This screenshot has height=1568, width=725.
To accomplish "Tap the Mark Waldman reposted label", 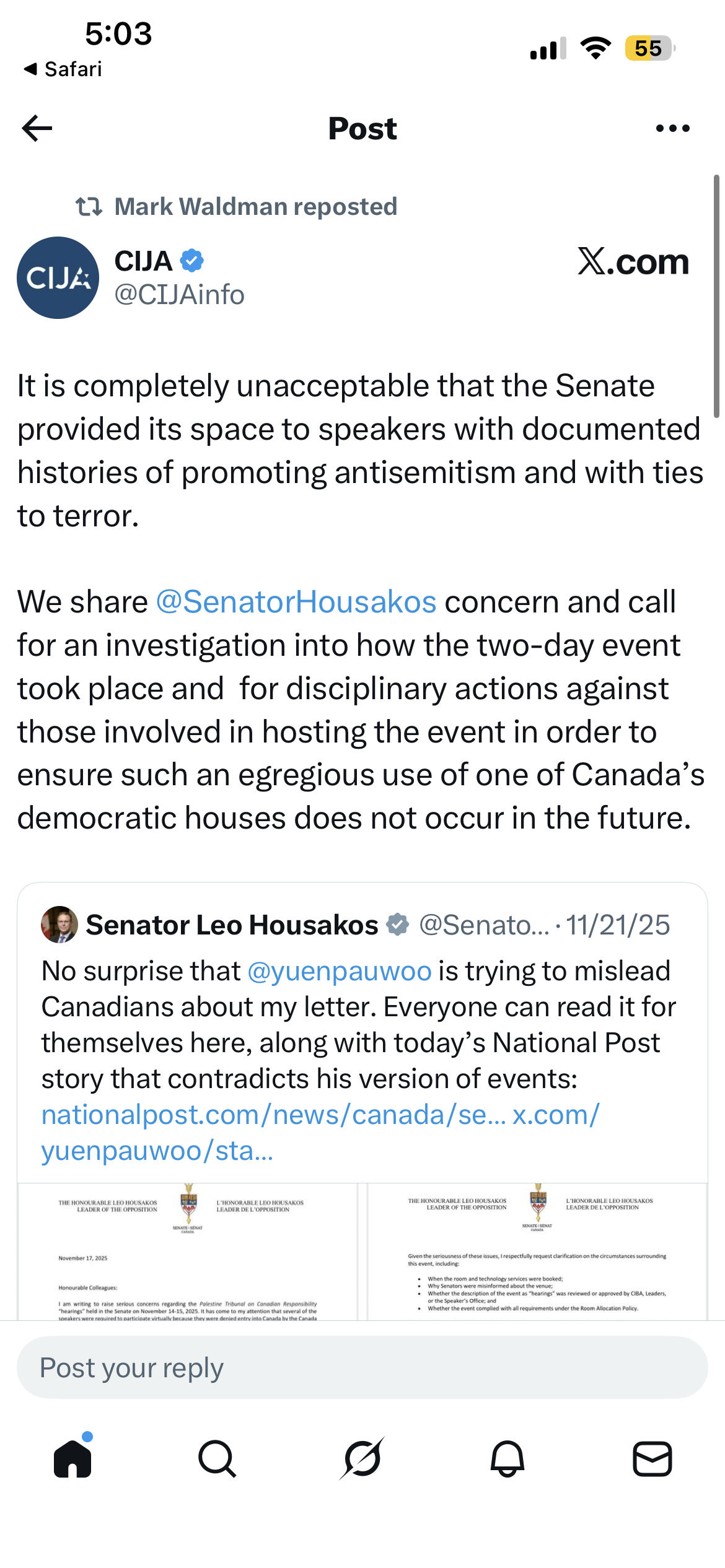I will point(256,207).
